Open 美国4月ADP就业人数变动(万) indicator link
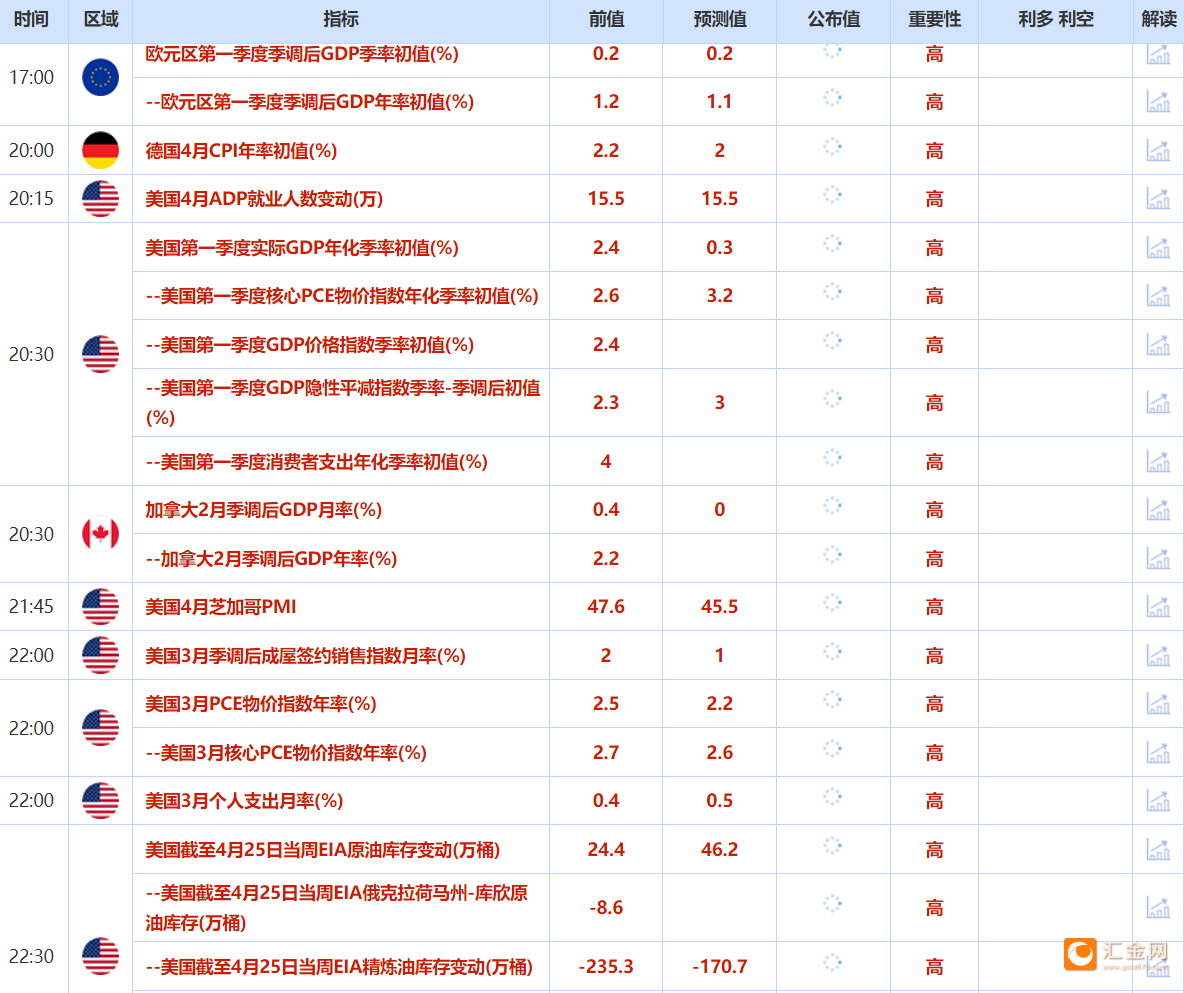 264,199
